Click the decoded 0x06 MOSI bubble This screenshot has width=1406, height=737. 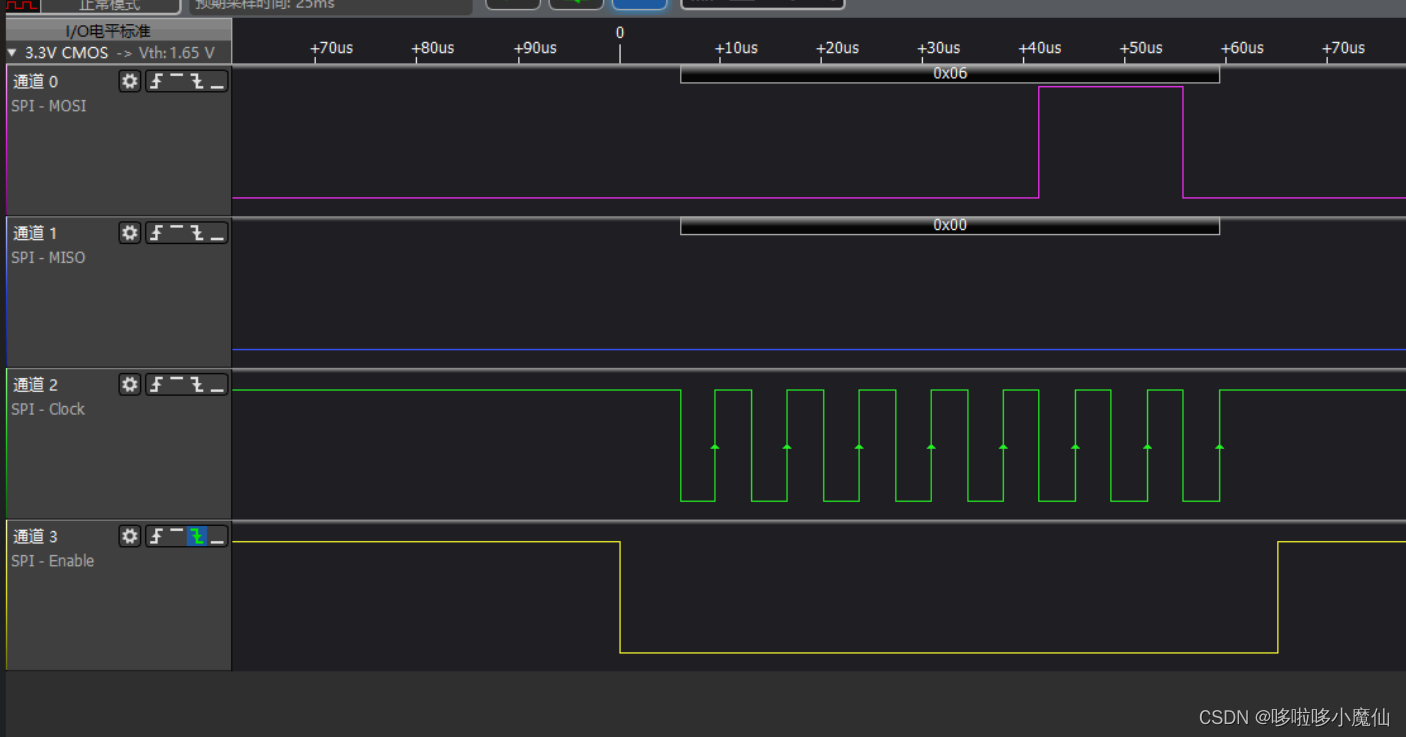pyautogui.click(x=950, y=74)
